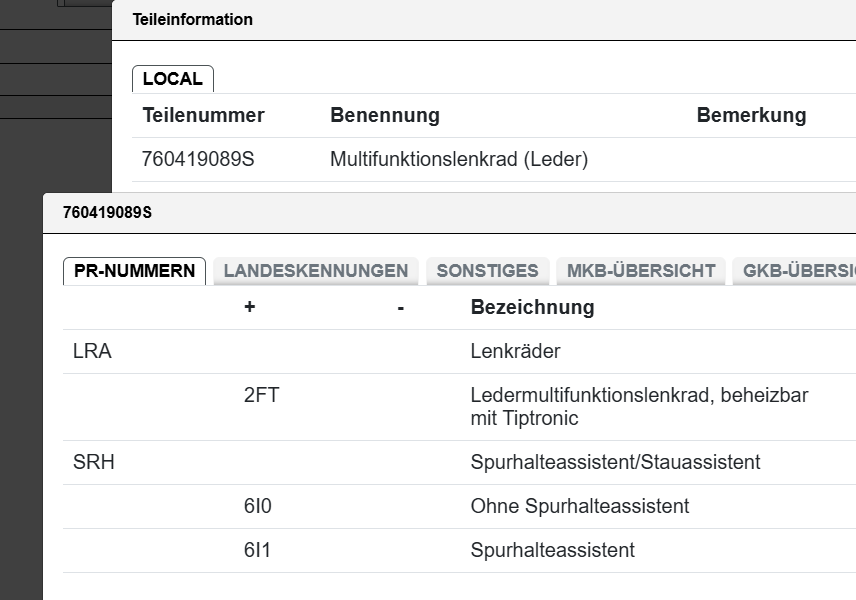Select the Multifunktionslenkrad (Leder) description

pyautogui.click(x=459, y=159)
